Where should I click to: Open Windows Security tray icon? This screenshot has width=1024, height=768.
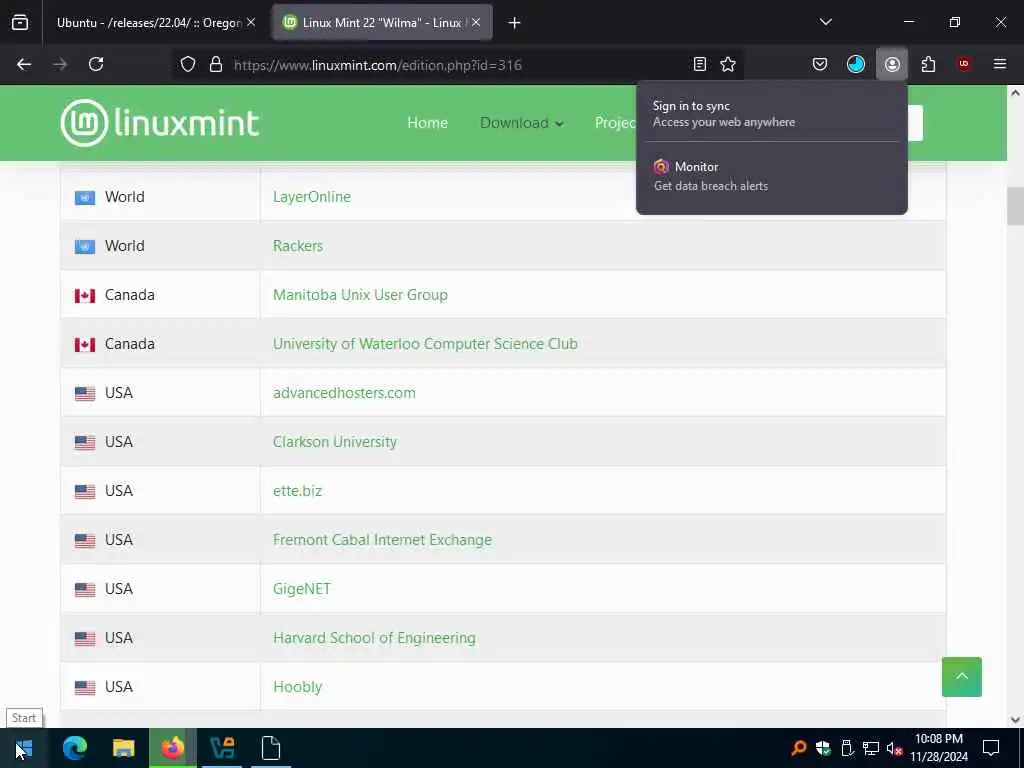tap(823, 748)
